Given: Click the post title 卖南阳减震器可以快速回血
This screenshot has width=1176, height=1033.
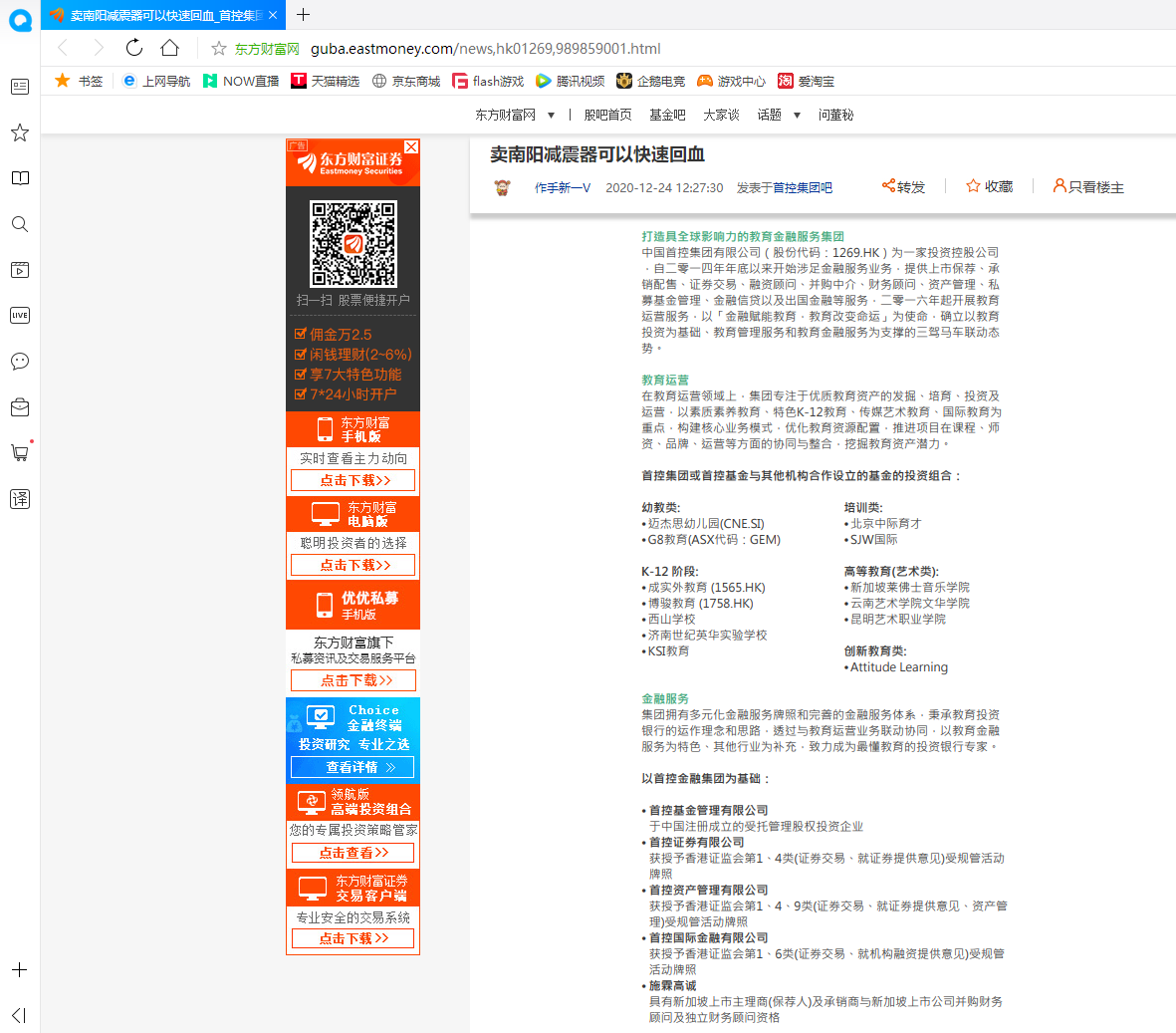Looking at the screenshot, I should (597, 154).
